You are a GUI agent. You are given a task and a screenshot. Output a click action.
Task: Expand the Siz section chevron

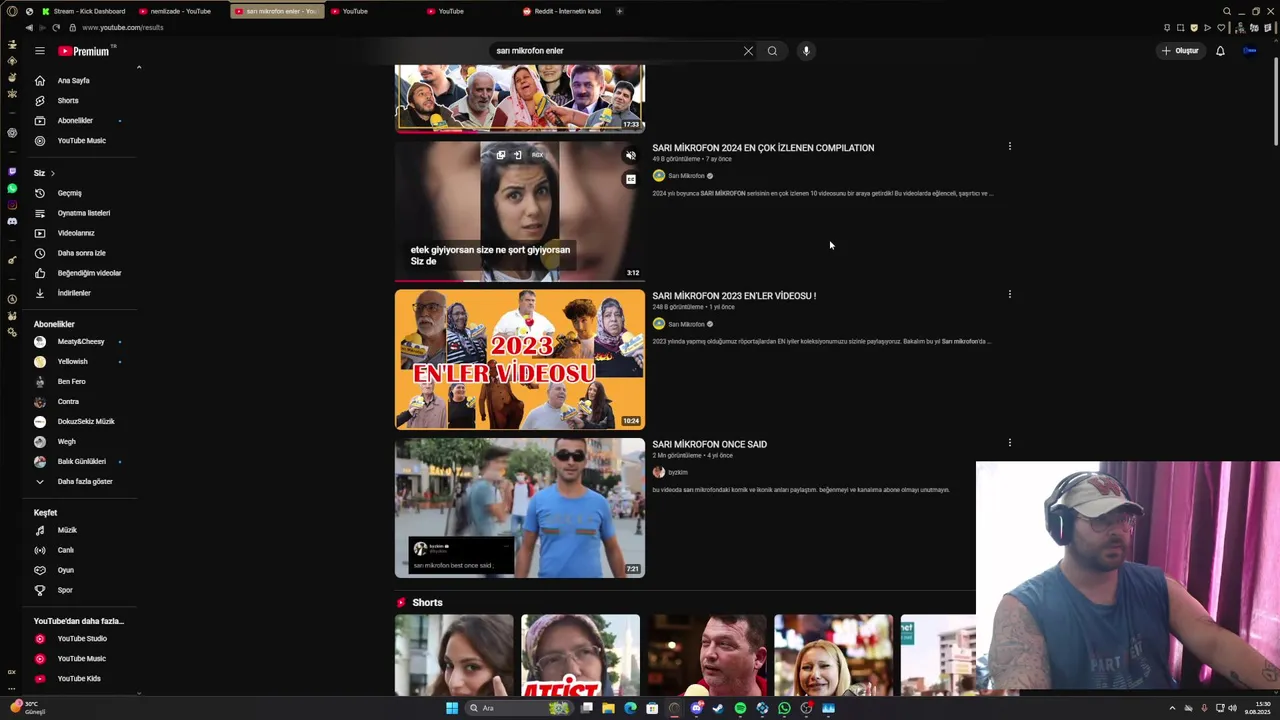53,173
